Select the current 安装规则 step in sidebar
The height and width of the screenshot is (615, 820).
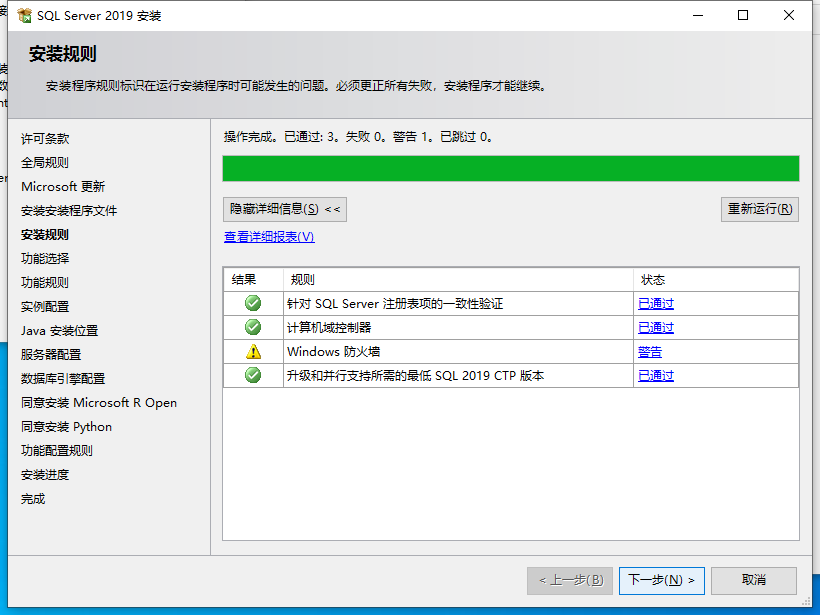[x=45, y=235]
